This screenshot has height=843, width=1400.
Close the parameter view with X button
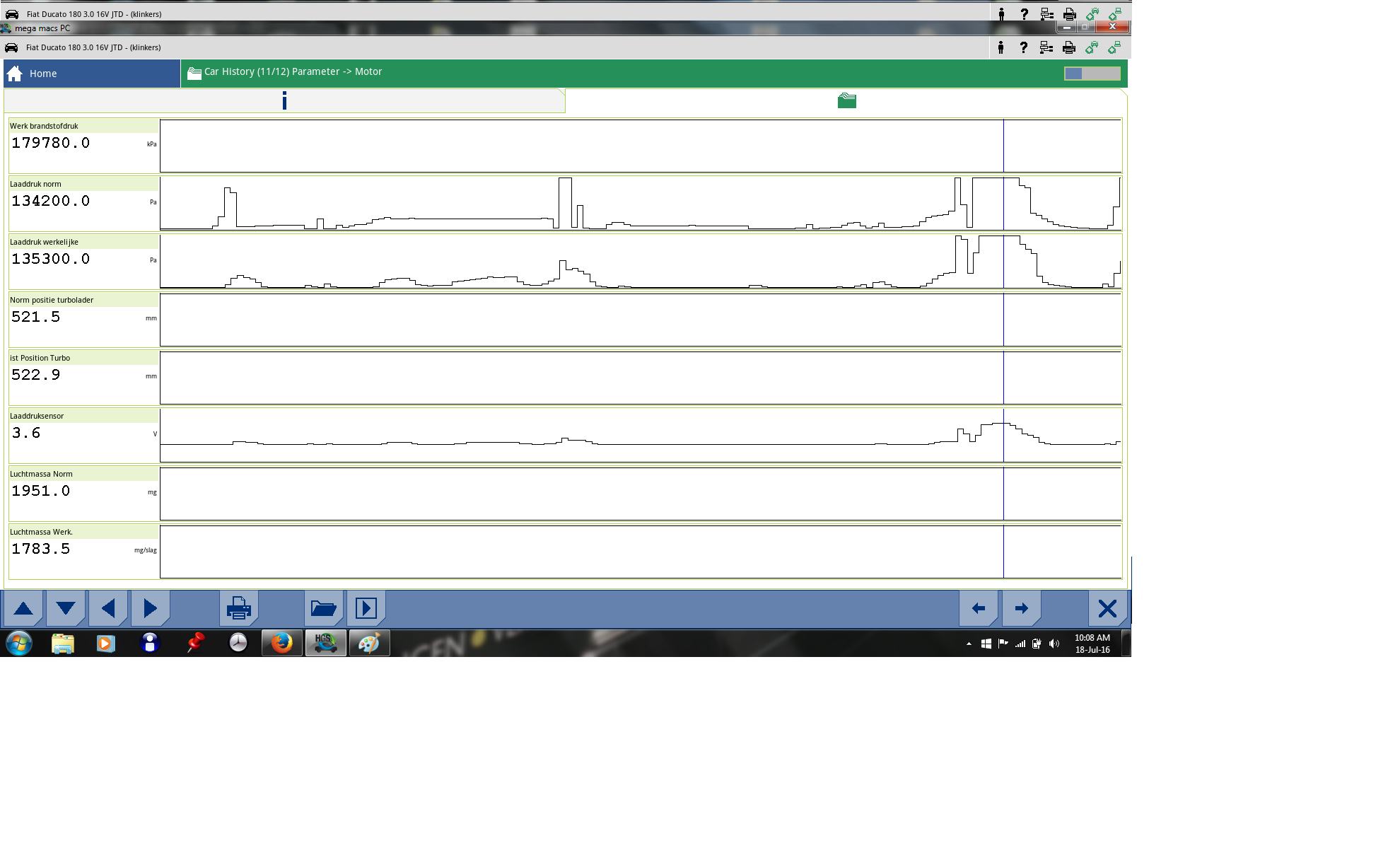[1107, 608]
